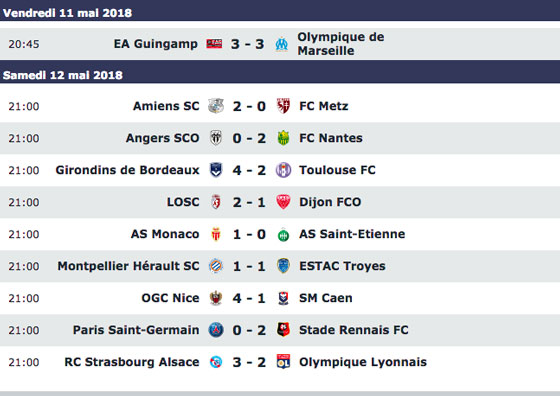Click the Toulouse FC purple logo
The width and height of the screenshot is (560, 396).
tap(283, 170)
